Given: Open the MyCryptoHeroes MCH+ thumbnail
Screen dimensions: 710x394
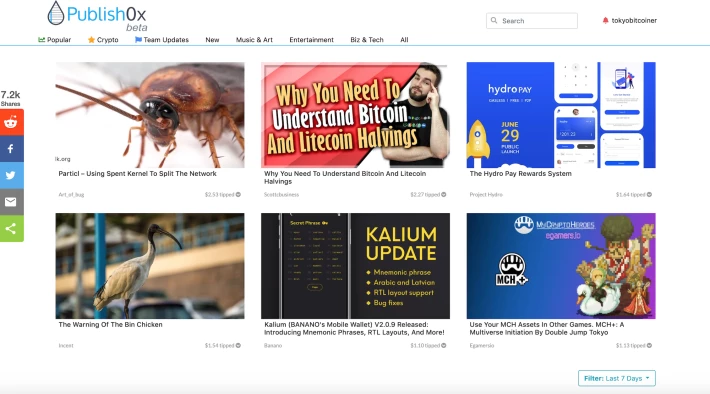Looking at the screenshot, I should click(x=561, y=266).
